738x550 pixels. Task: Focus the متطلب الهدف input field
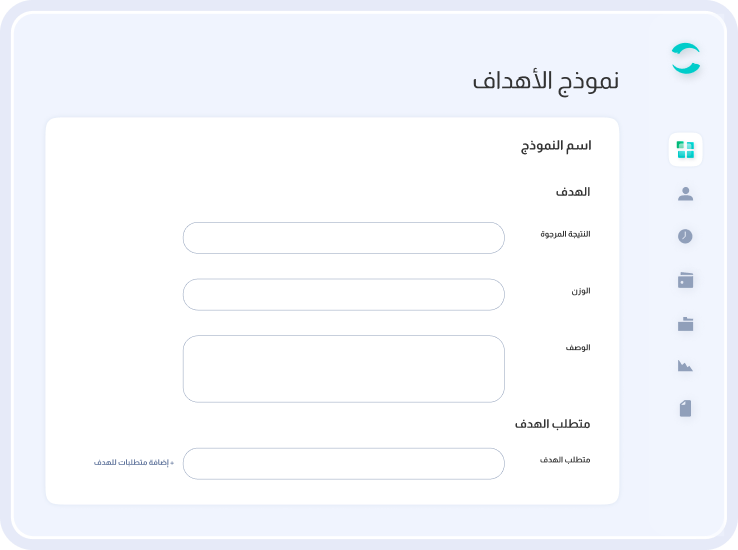tap(344, 464)
